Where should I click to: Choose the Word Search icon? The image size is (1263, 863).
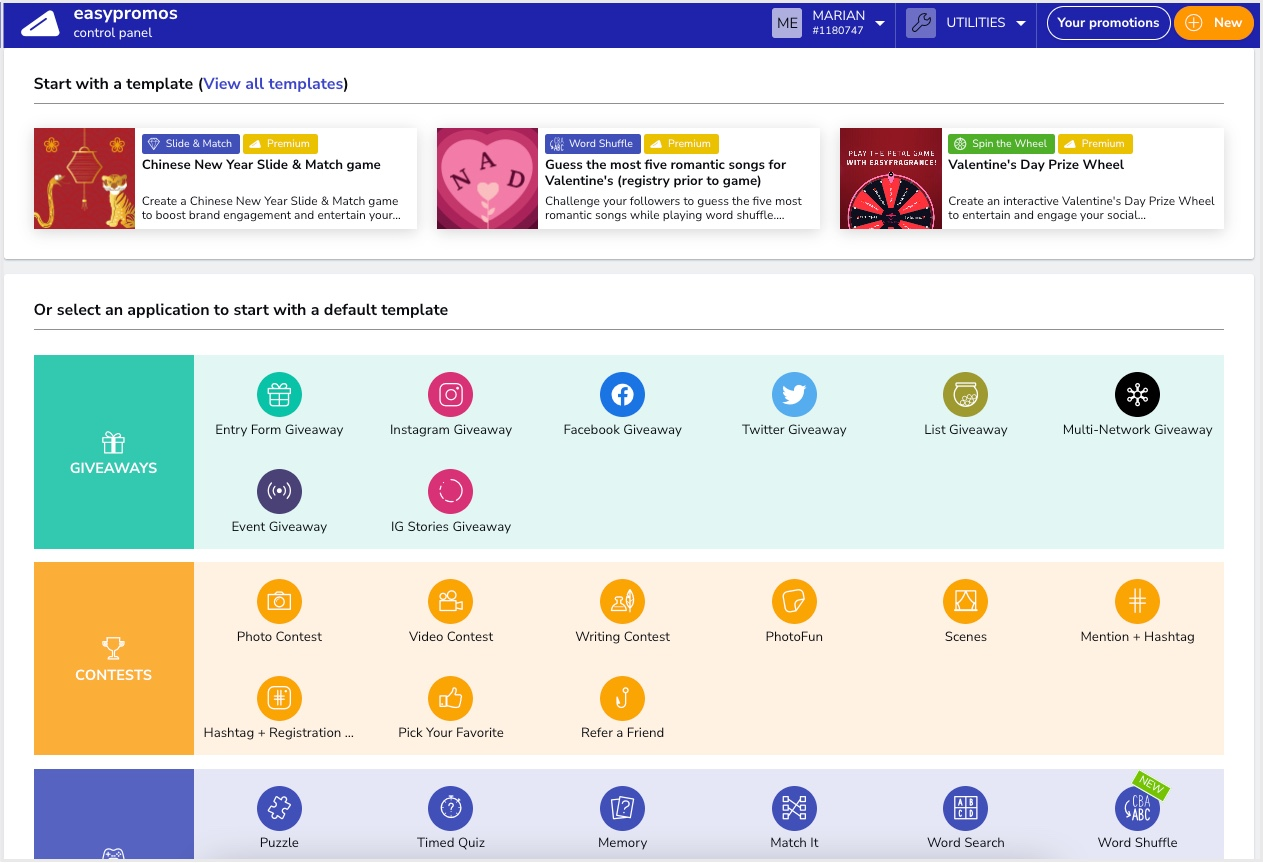pos(965,808)
